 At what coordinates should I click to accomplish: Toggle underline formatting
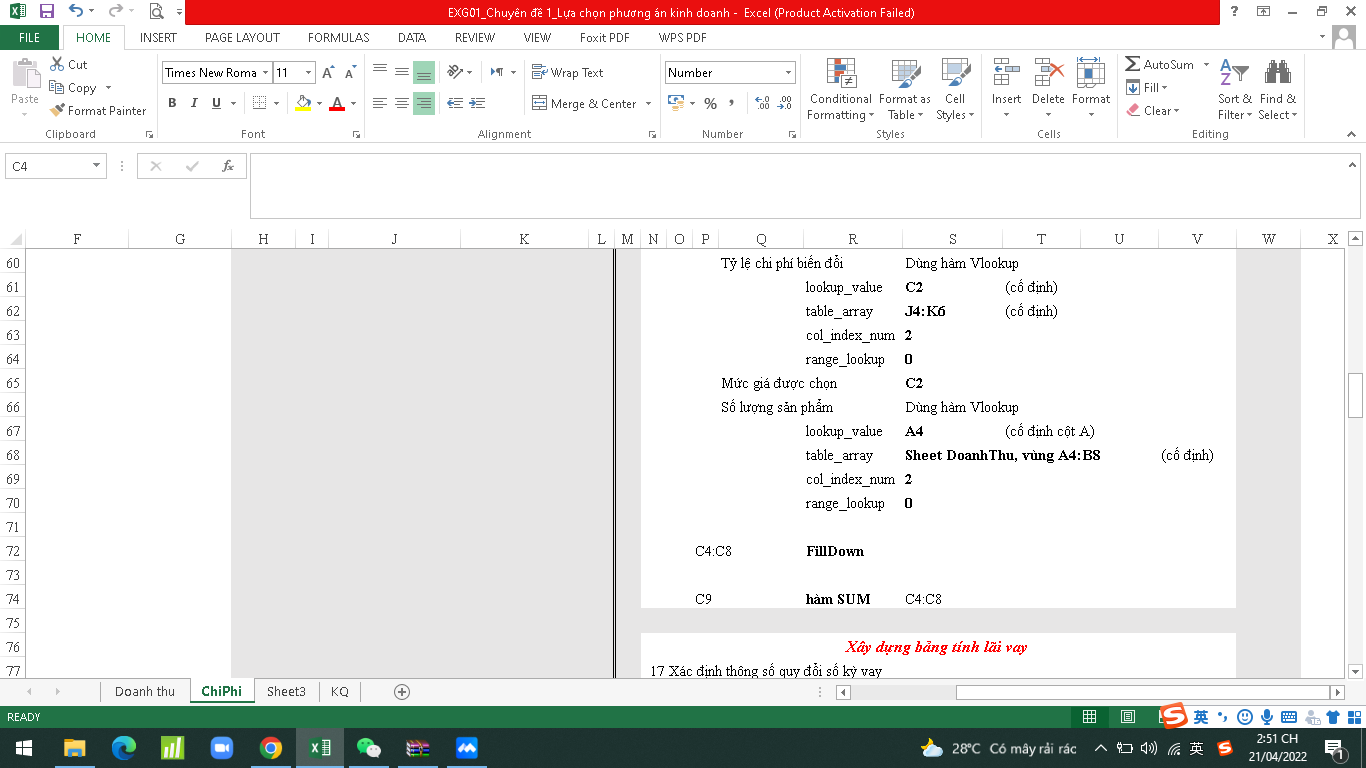pos(217,103)
